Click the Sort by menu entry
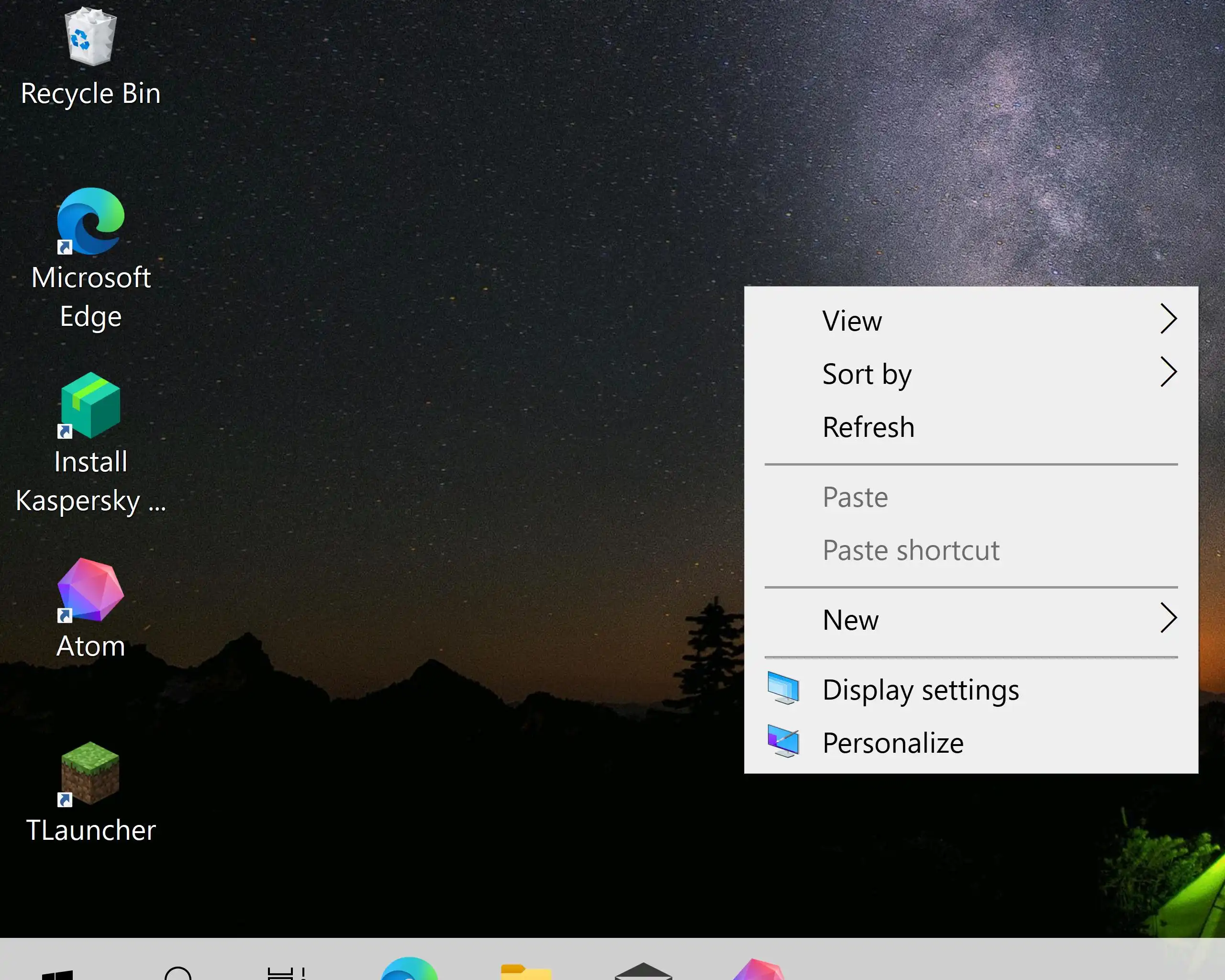The height and width of the screenshot is (980, 1225). [x=867, y=374]
